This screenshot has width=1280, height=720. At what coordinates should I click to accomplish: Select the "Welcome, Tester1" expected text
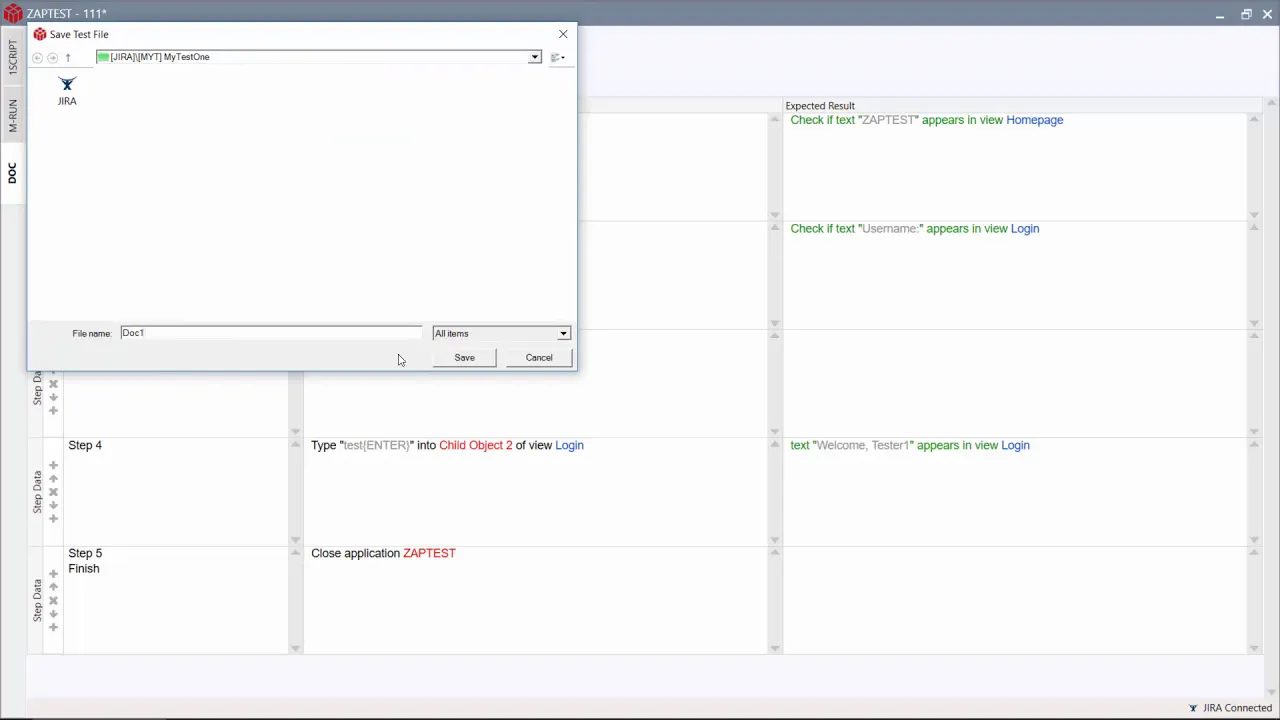(x=861, y=445)
